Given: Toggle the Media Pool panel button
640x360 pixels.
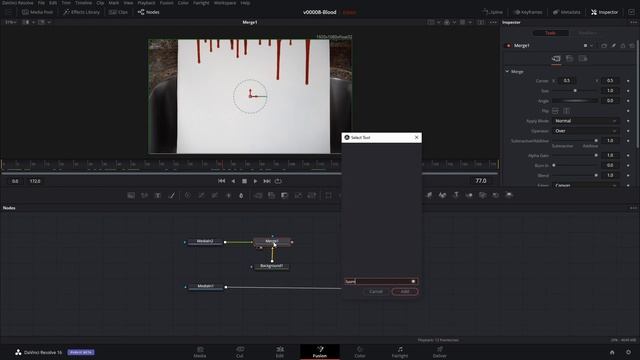Looking at the screenshot, I should tap(38, 12).
